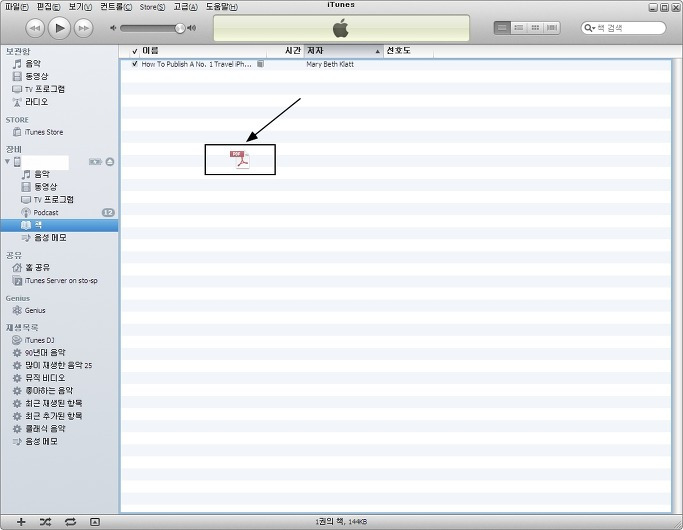
Task: Show the artwork viewer pane
Action: click(95, 522)
